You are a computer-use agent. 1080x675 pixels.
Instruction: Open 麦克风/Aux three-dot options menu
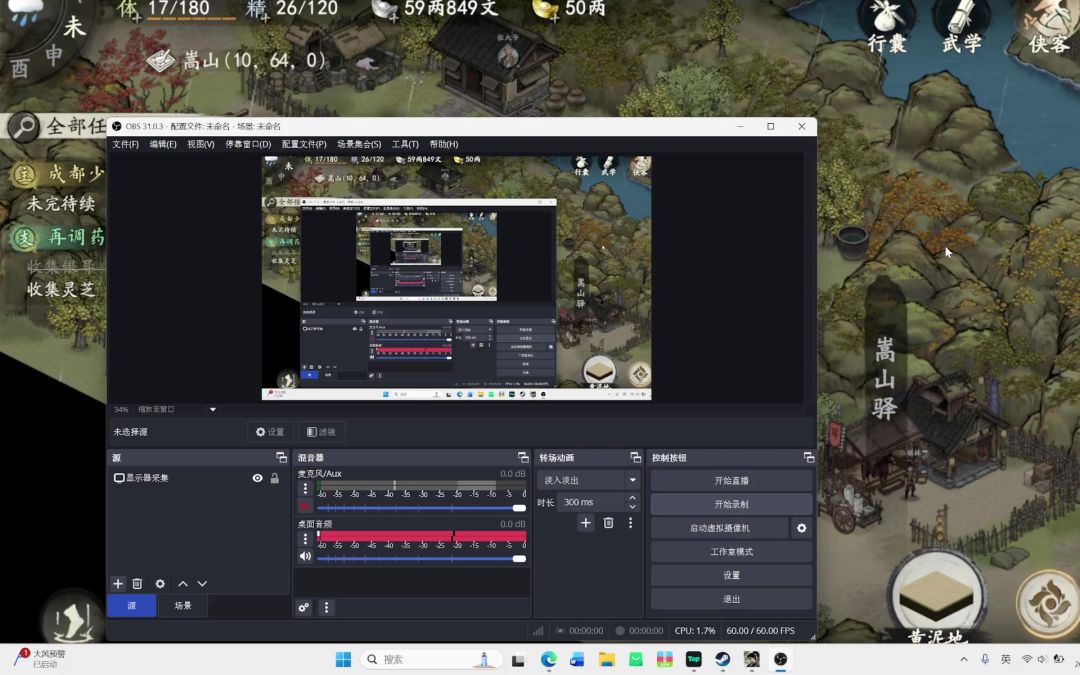coord(305,489)
